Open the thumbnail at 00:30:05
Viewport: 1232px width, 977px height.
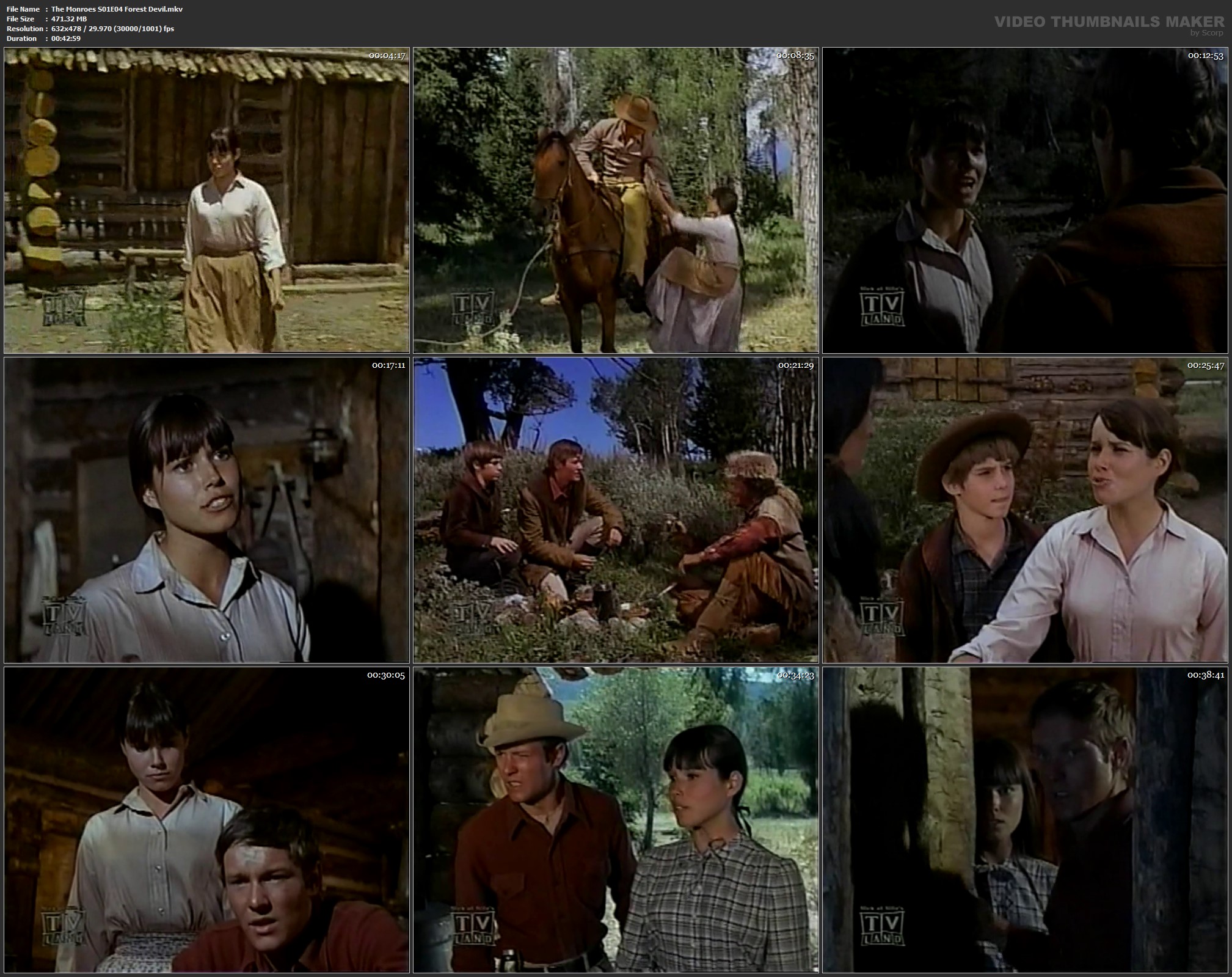tap(206, 820)
